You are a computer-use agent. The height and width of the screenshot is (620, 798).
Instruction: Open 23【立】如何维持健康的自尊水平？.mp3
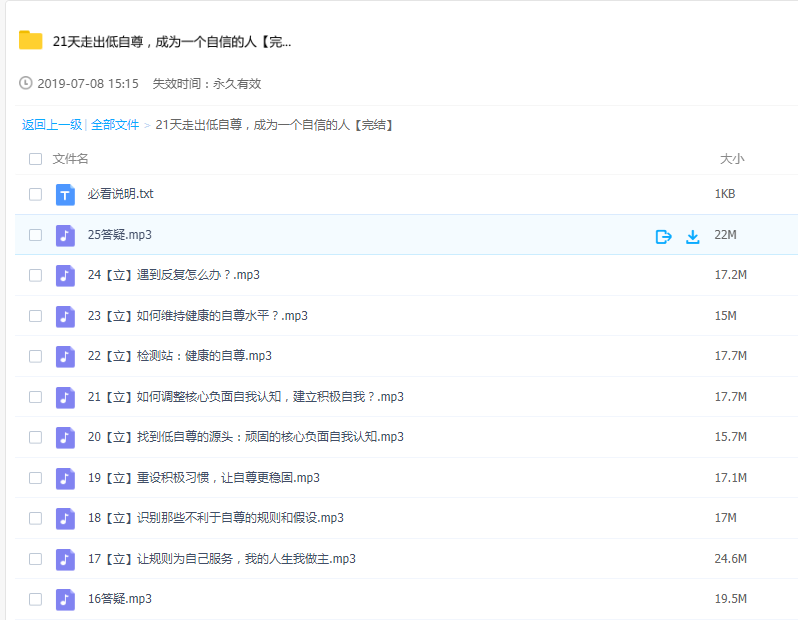click(197, 316)
